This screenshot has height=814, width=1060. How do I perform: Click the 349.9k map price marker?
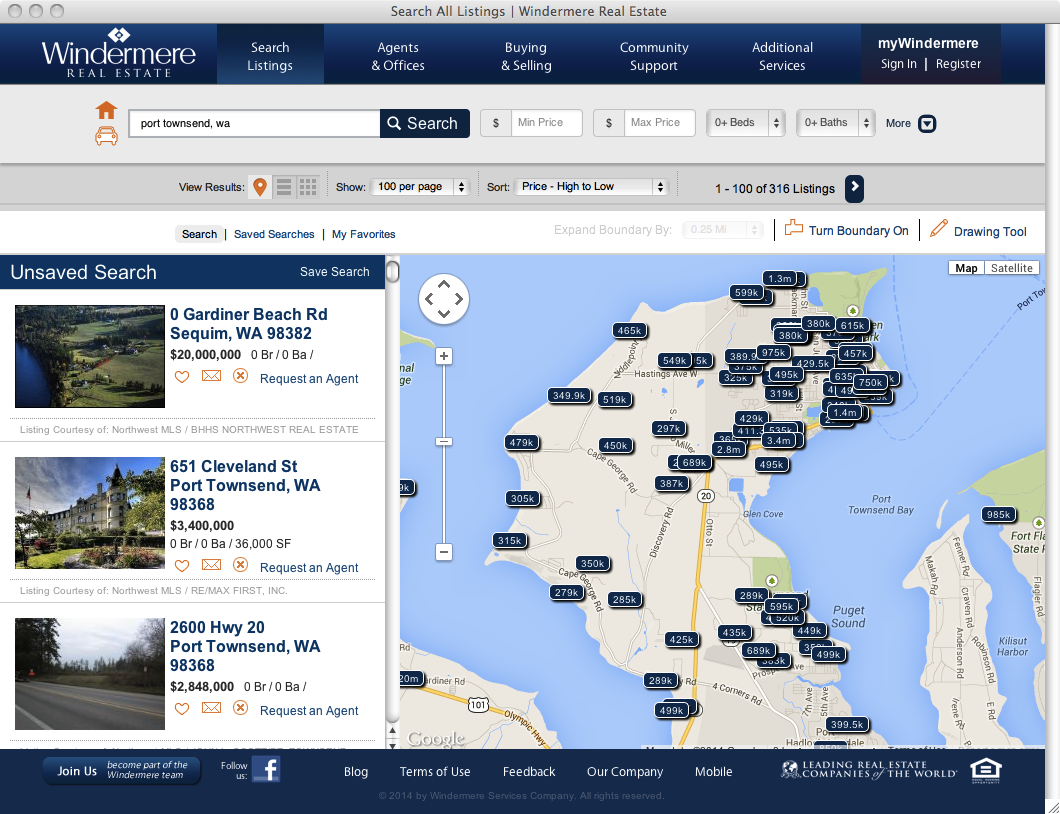tap(569, 396)
